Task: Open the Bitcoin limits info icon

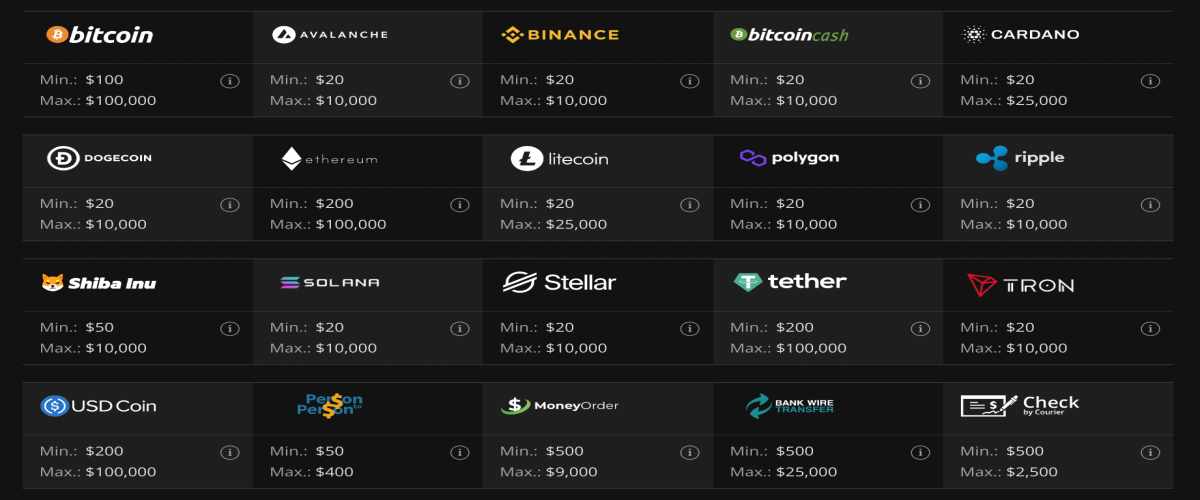Action: [229, 81]
